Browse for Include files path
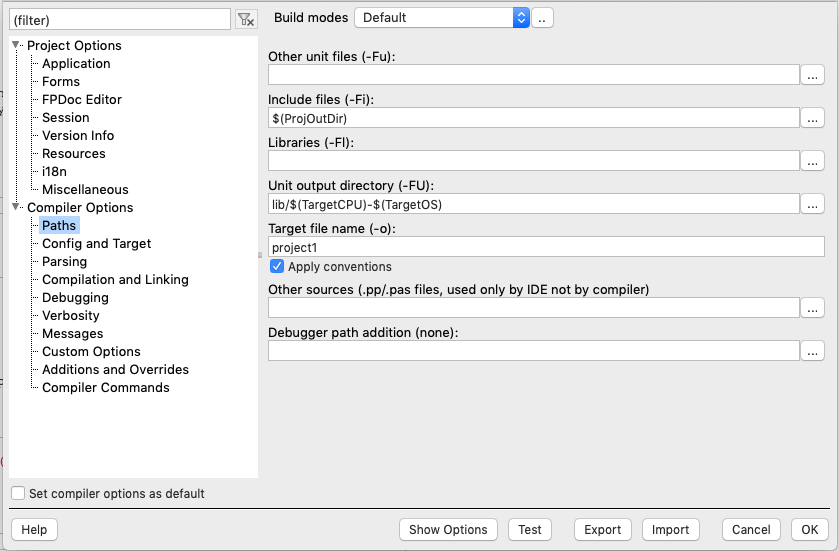 (812, 118)
